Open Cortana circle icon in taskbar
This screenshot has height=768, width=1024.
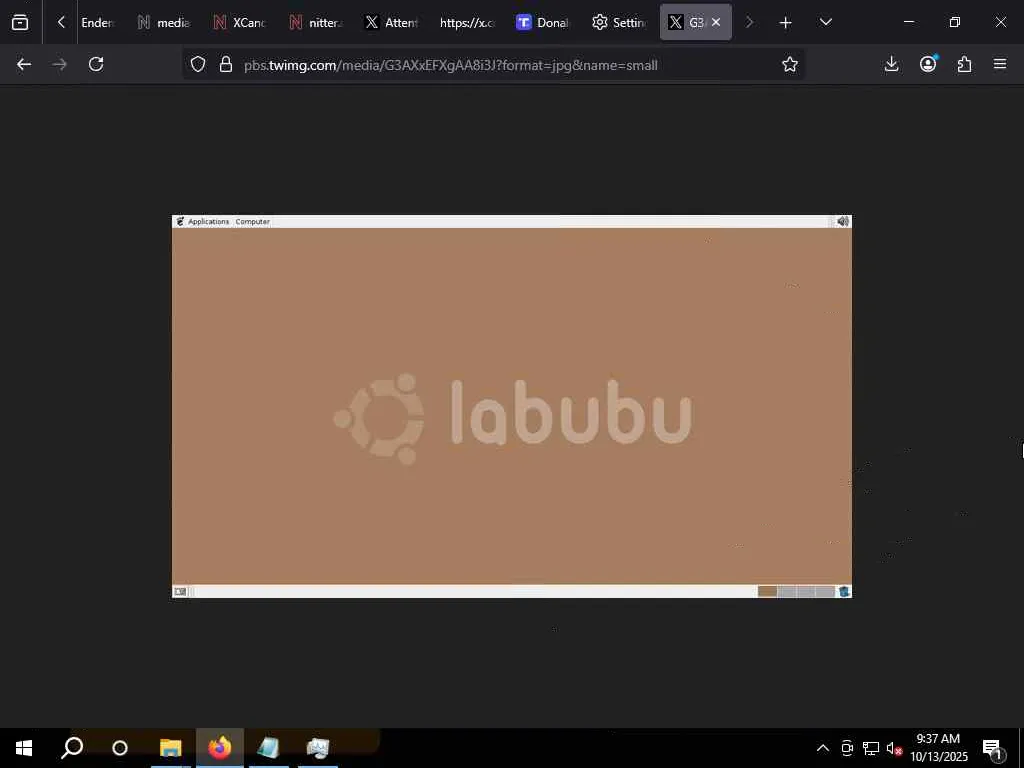pyautogui.click(x=120, y=748)
